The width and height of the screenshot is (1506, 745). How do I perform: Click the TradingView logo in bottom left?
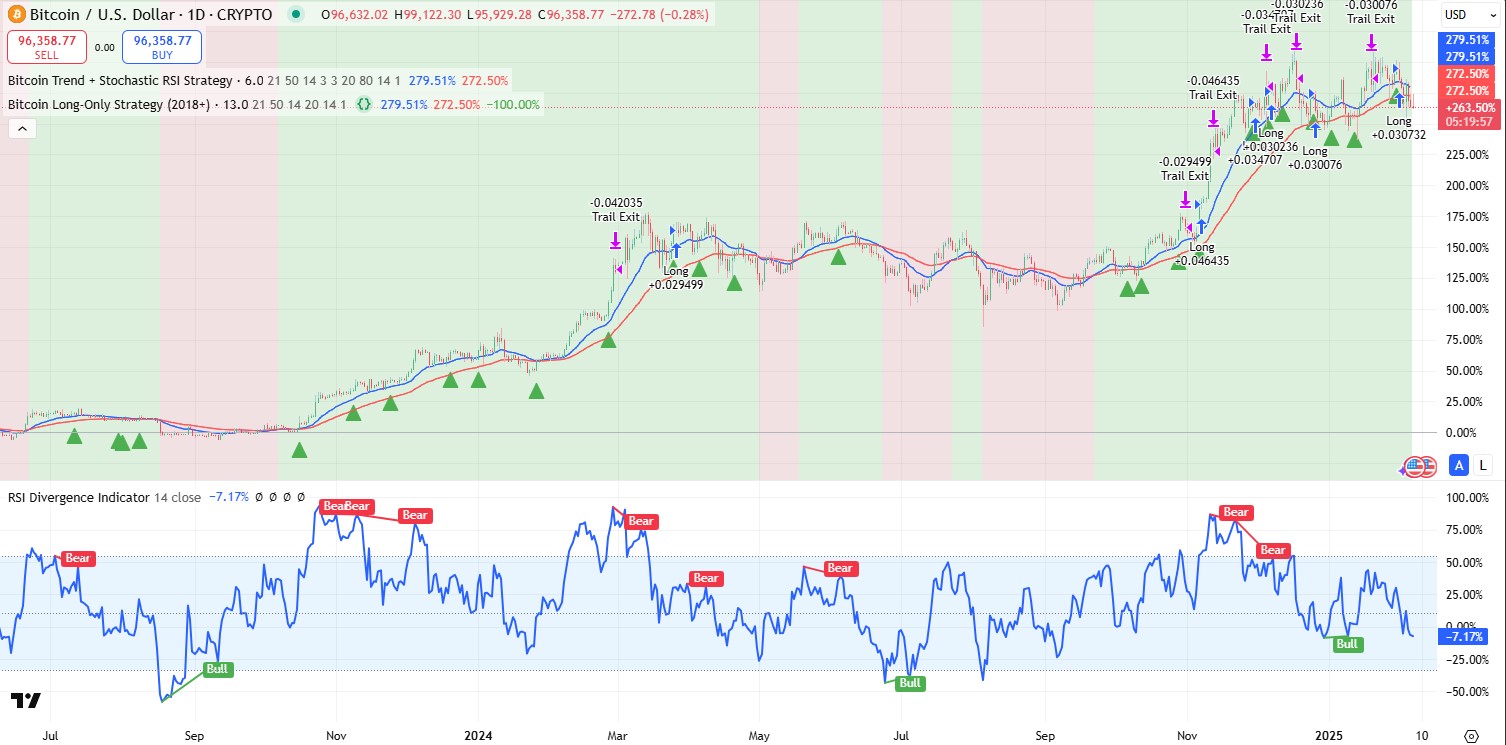[x=25, y=700]
